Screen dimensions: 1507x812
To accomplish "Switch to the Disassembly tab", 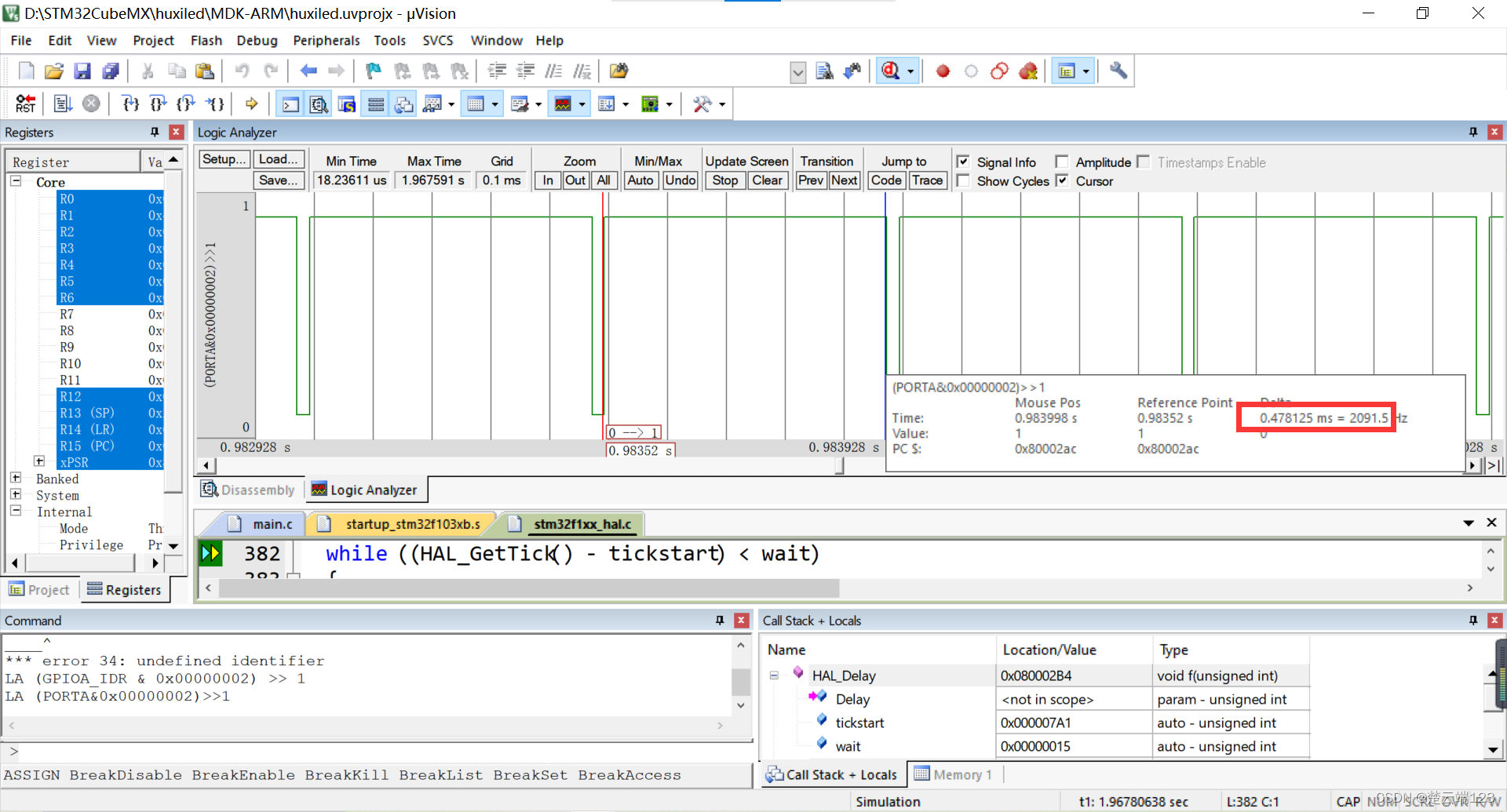I will [248, 490].
